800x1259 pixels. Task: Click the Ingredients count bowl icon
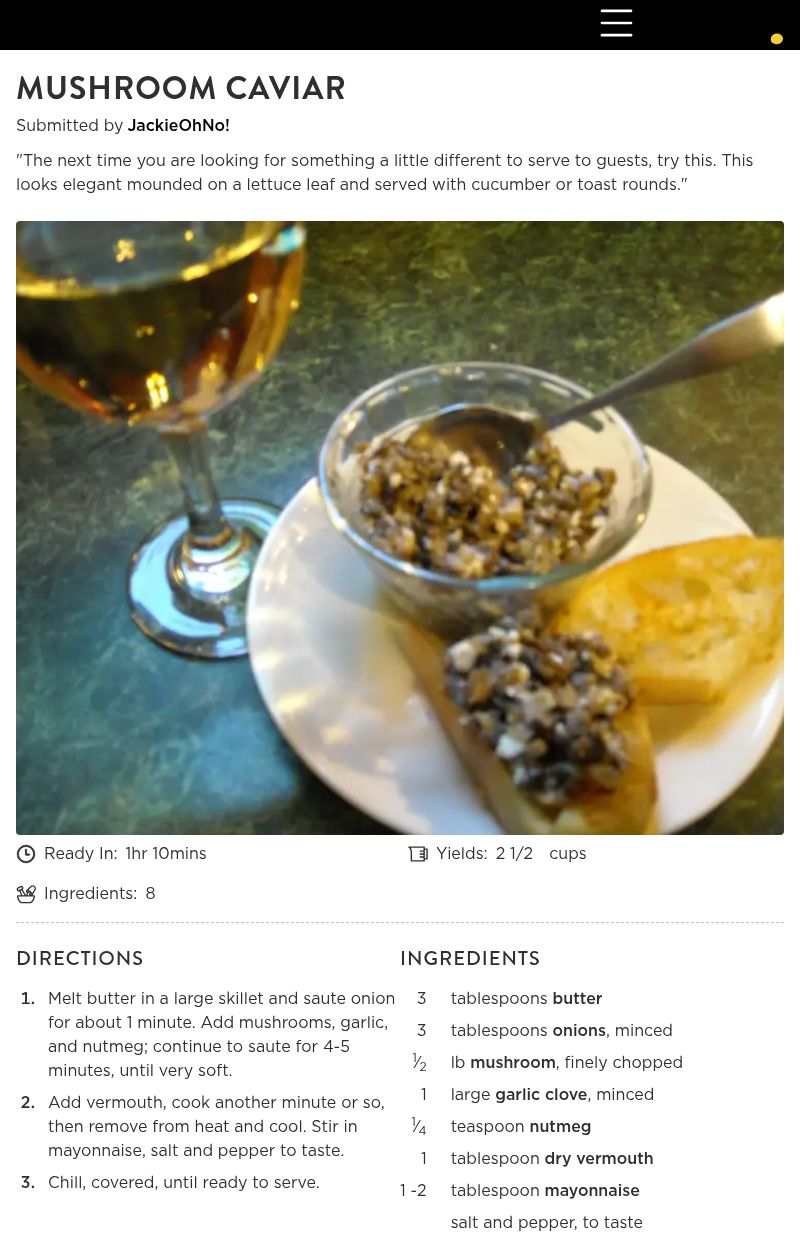[26, 894]
